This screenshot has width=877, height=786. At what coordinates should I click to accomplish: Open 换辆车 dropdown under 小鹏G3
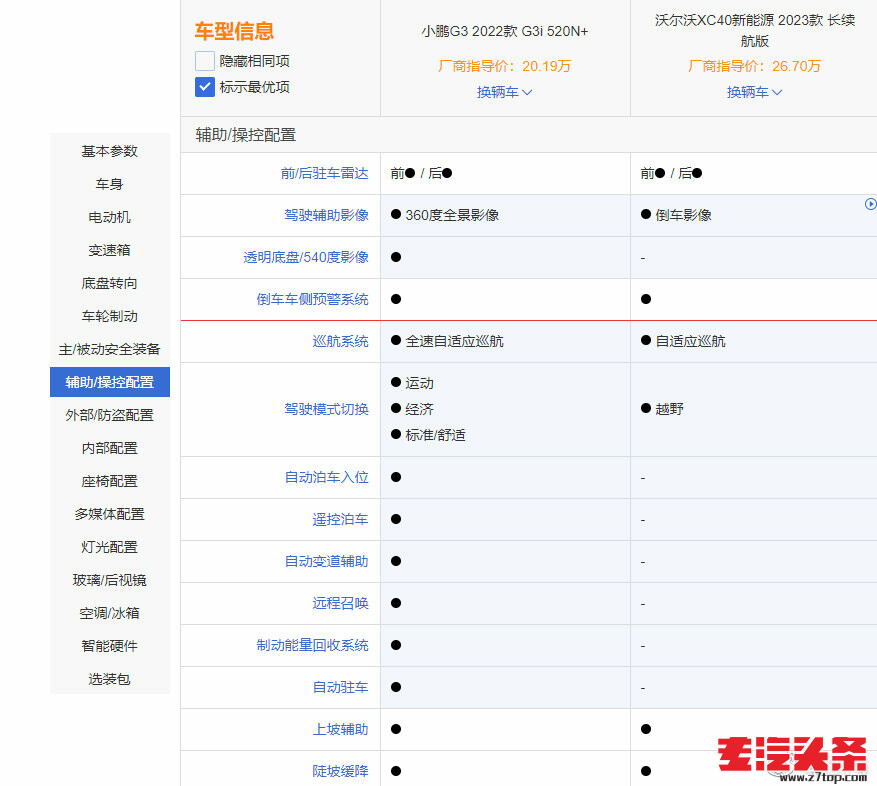[x=504, y=92]
